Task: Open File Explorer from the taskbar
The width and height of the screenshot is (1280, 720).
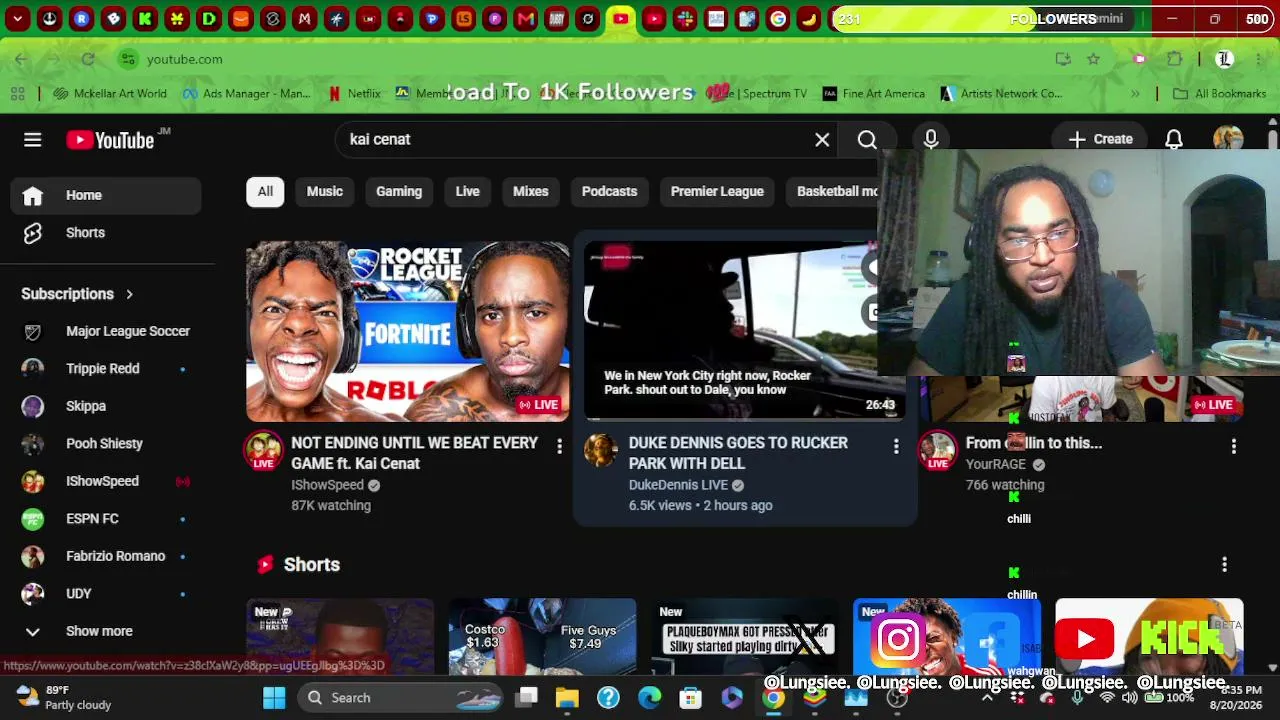Action: [x=567, y=698]
